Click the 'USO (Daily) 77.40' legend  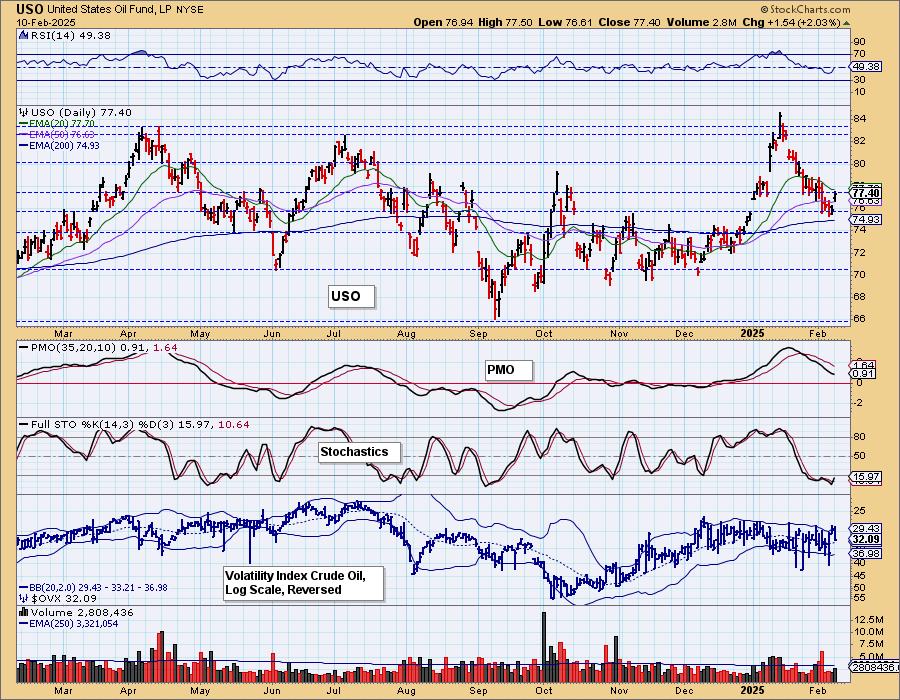(81, 112)
